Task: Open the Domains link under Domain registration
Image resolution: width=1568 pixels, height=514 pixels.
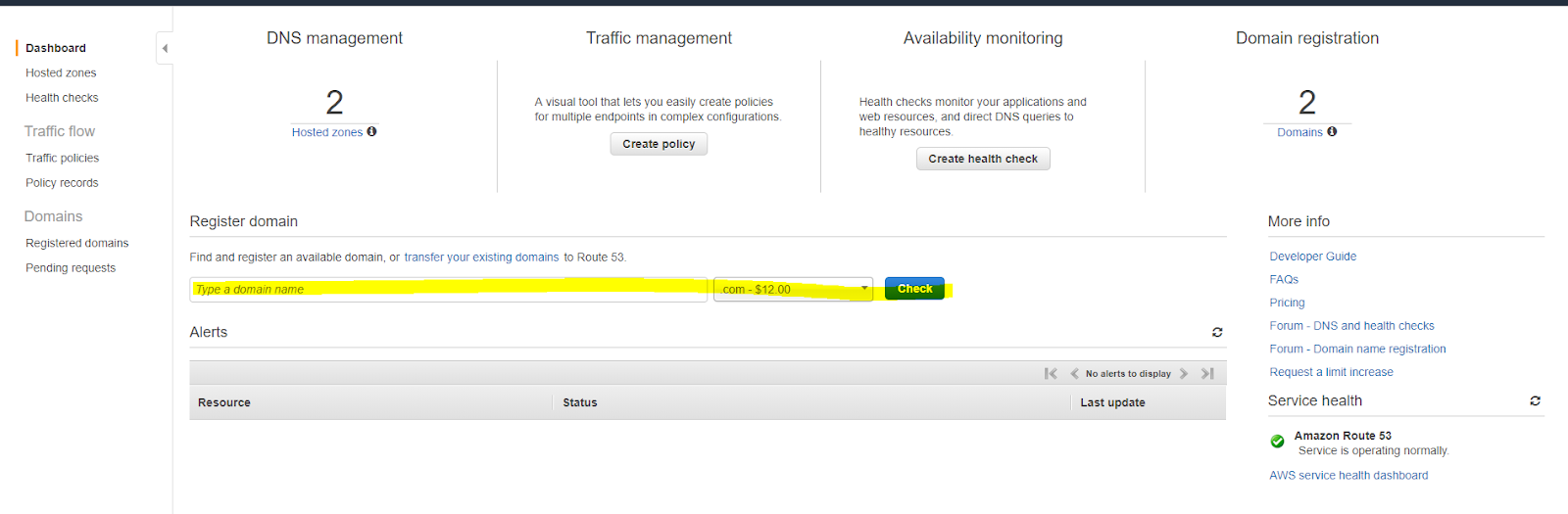Action: coord(1299,132)
